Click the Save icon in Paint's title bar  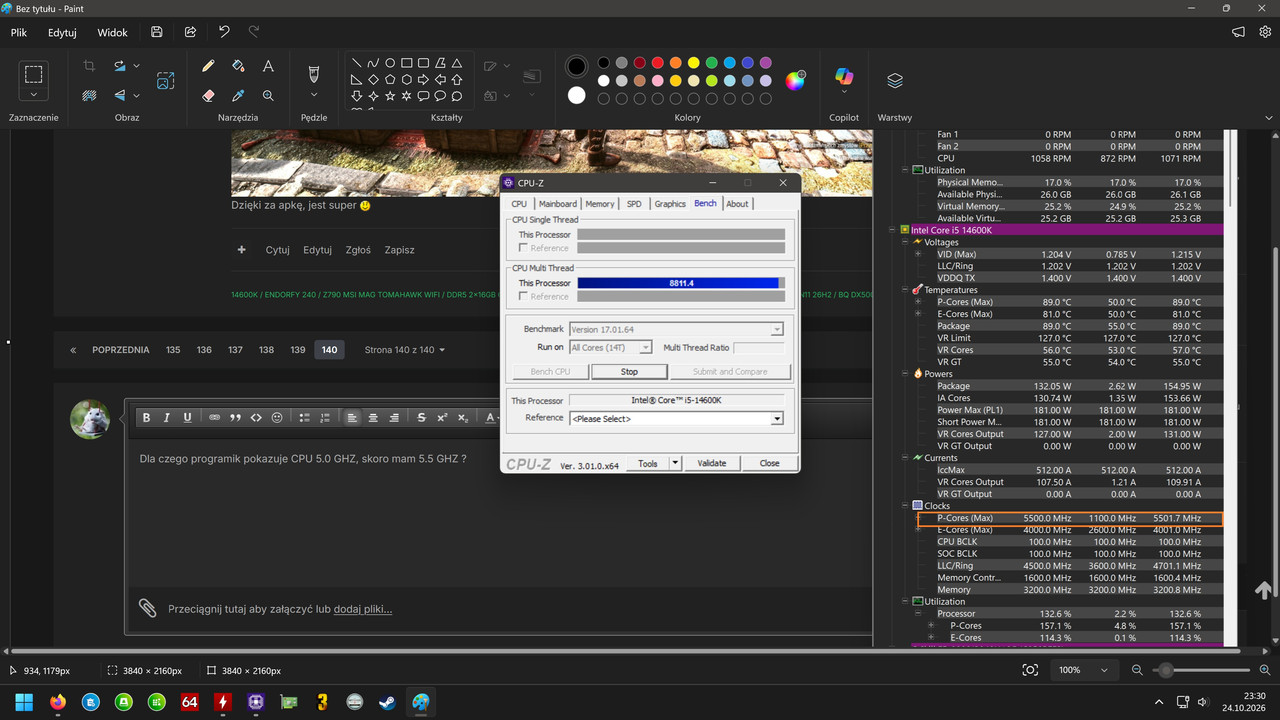point(157,32)
